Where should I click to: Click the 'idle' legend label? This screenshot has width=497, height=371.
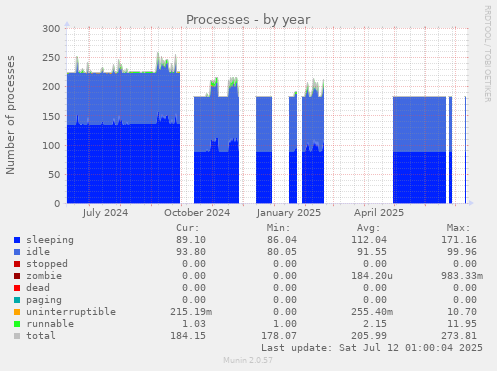pos(38,252)
